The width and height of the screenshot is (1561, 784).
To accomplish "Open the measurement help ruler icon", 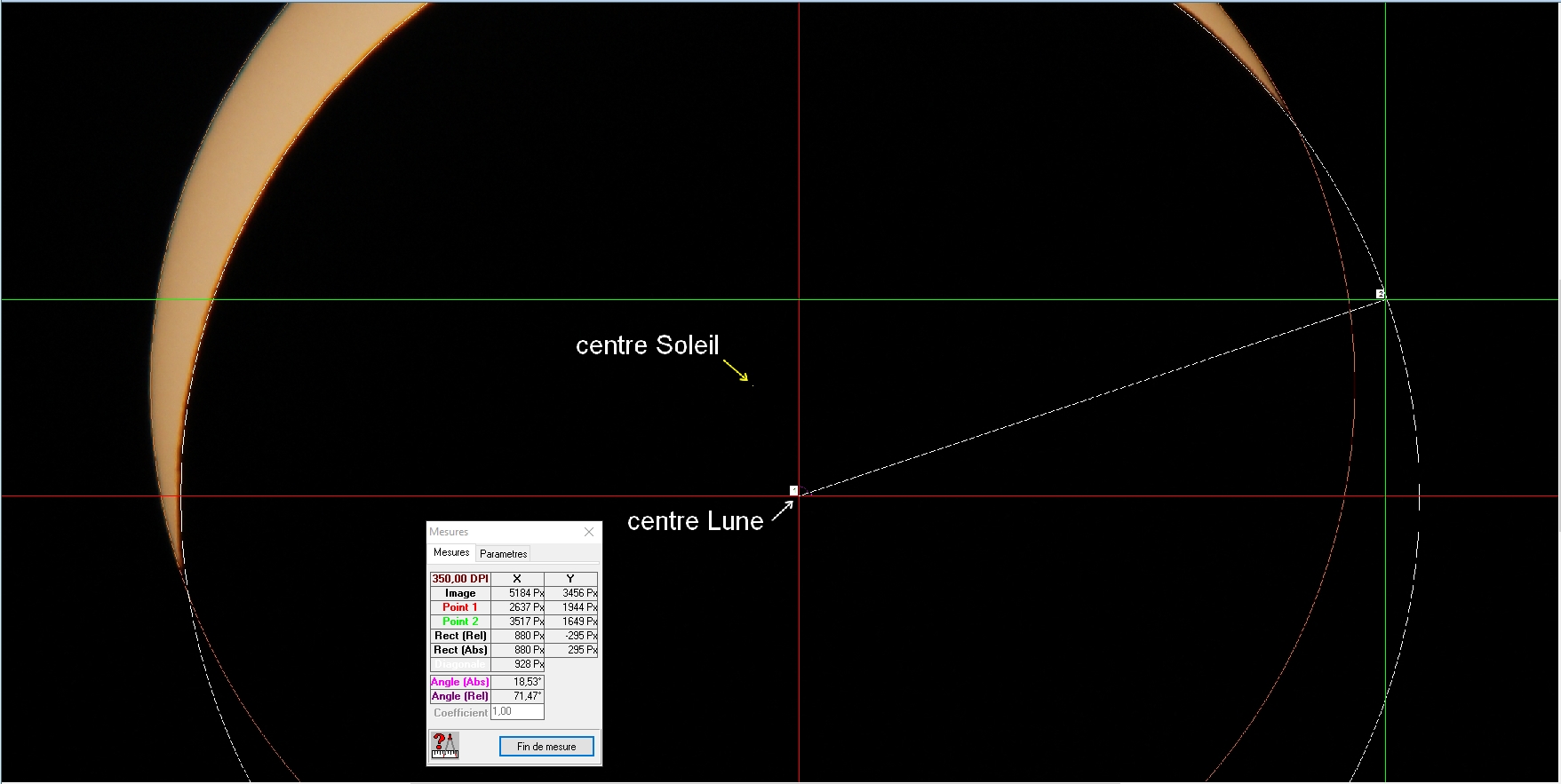I will (445, 746).
